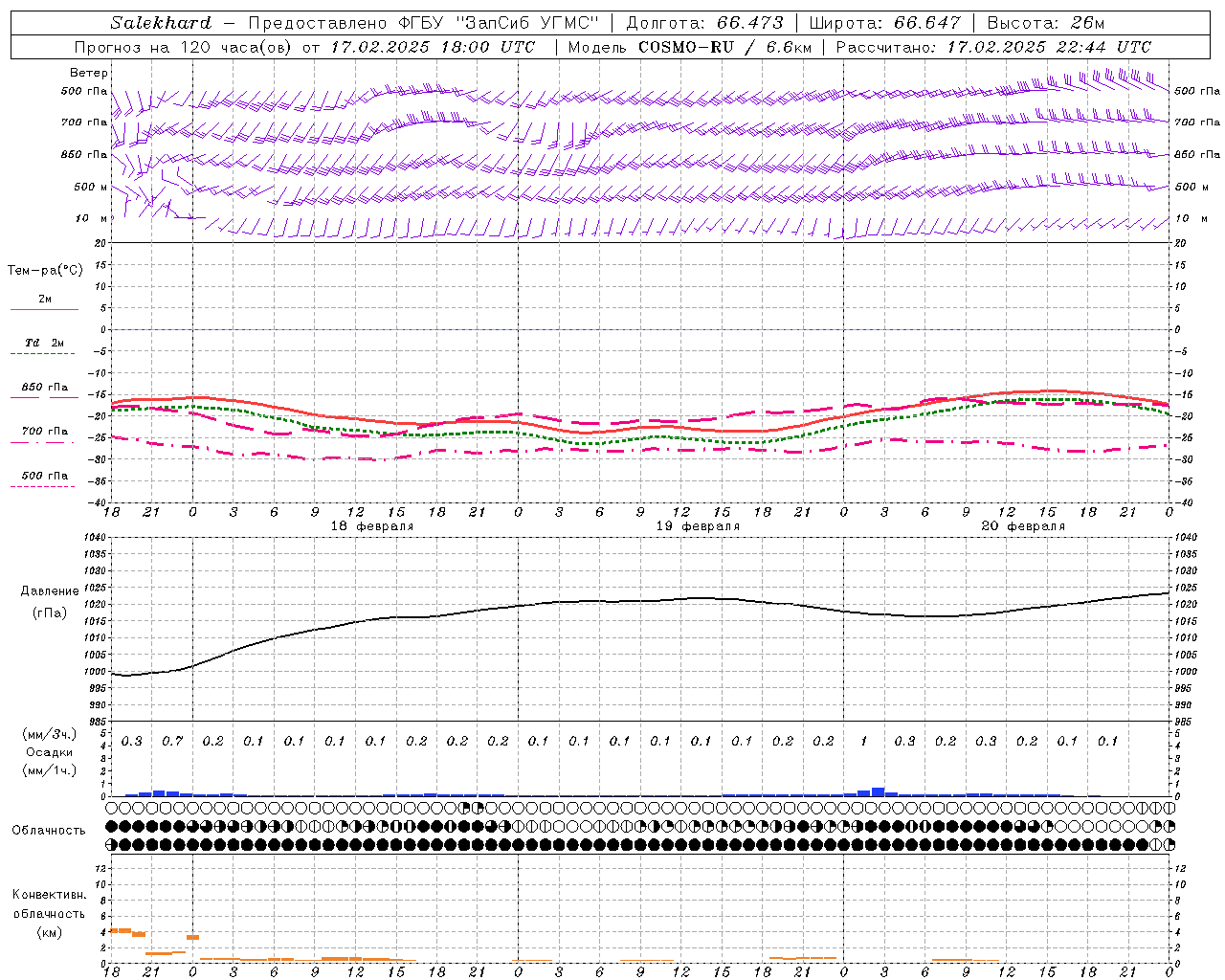Image resolution: width=1225 pixels, height=980 pixels.
Task: Click the 3-hour precipitation value '1'
Action: [864, 742]
